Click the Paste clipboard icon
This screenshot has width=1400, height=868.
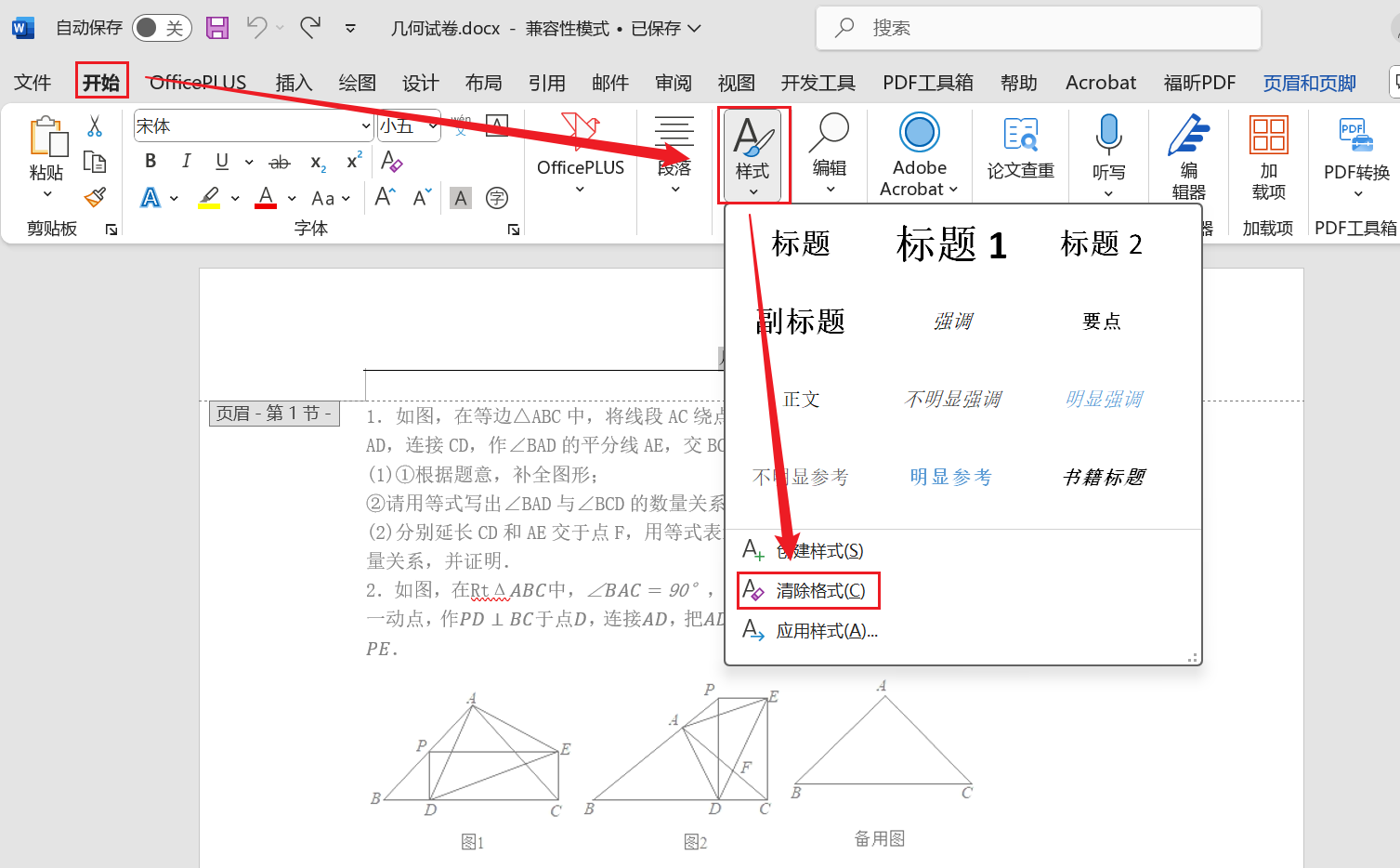pos(47,137)
